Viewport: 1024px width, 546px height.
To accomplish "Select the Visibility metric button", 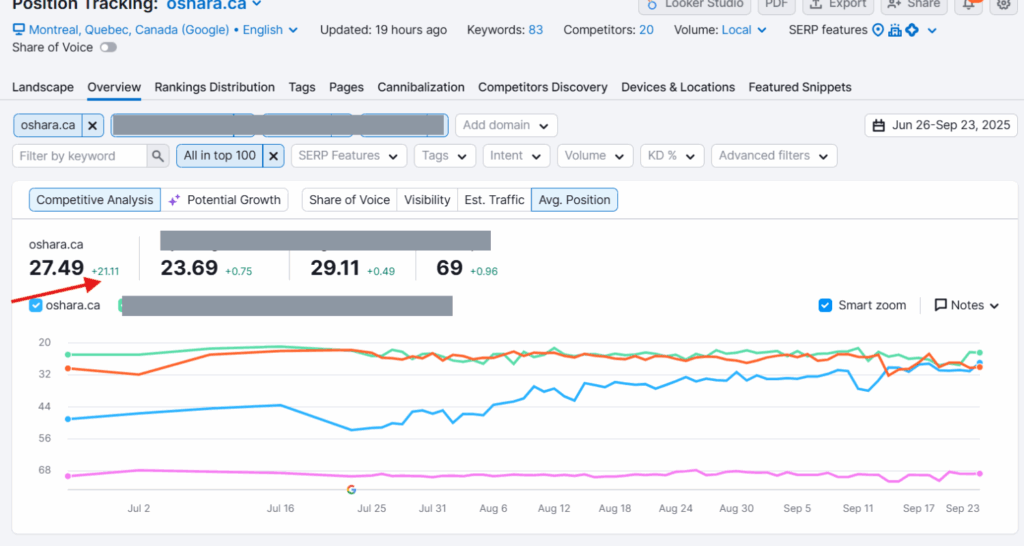I will (427, 200).
